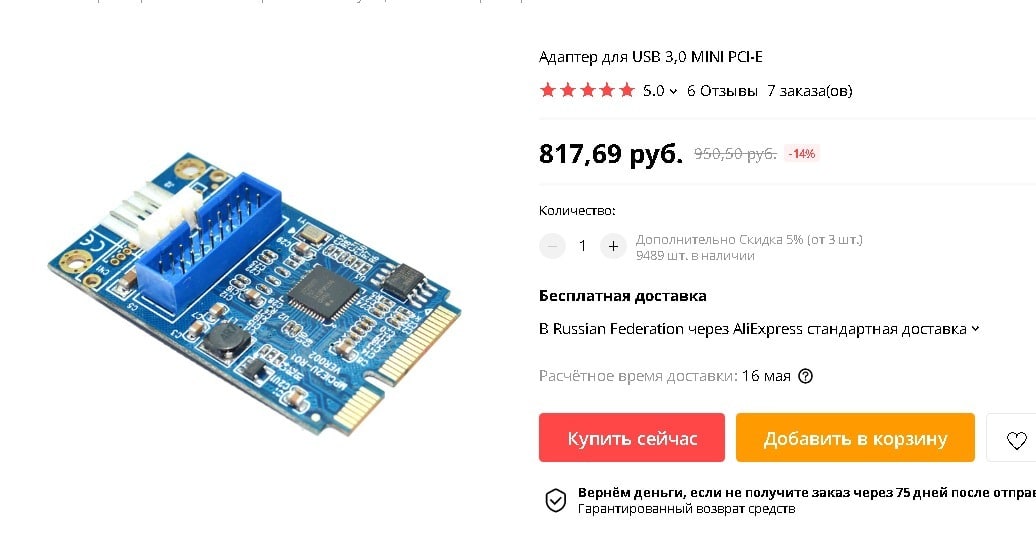Viewport: 1036px width, 533px height.
Task: Open the AliExpress standard delivery dropdown
Action: [759, 329]
